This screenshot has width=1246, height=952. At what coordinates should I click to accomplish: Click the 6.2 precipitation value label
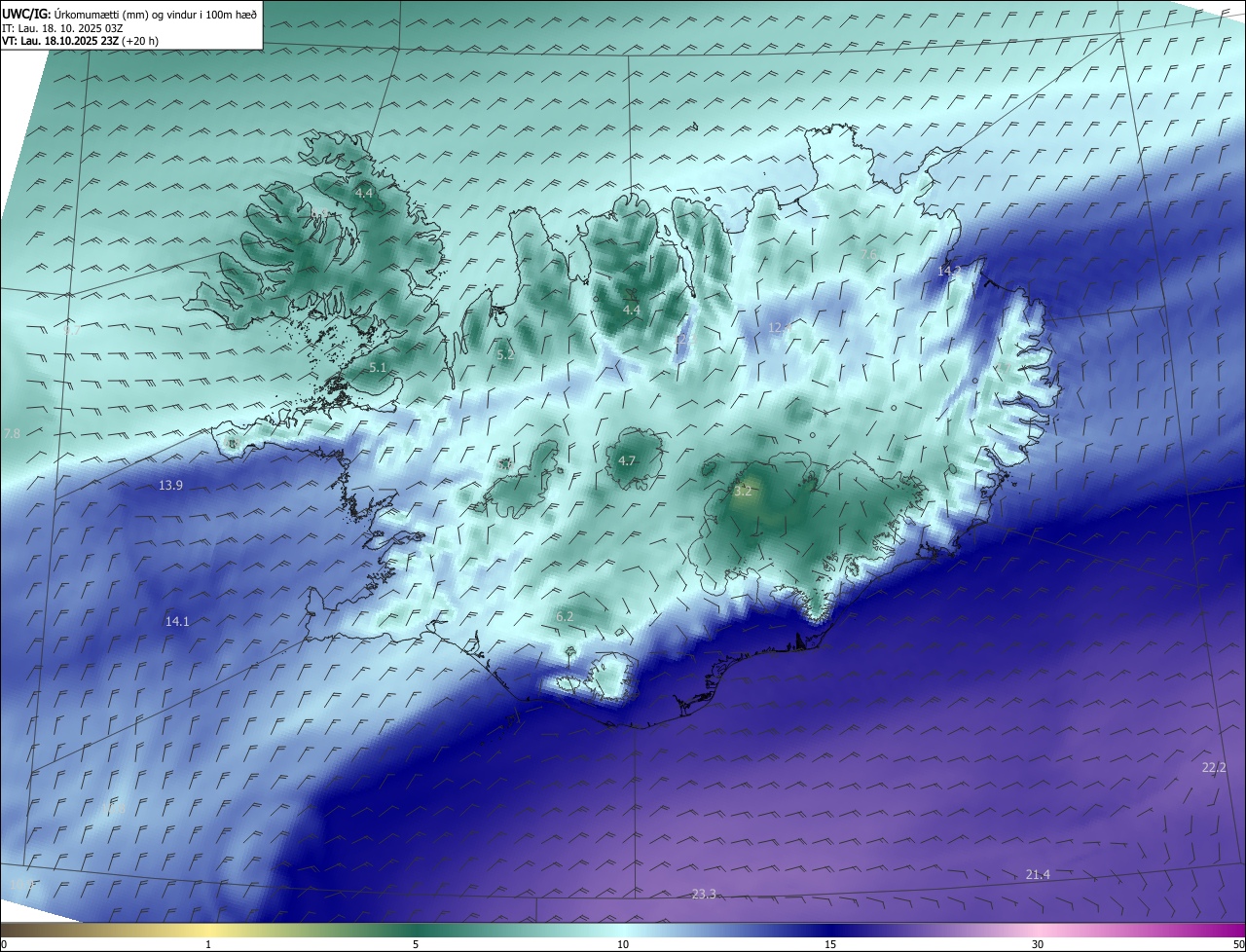point(565,616)
